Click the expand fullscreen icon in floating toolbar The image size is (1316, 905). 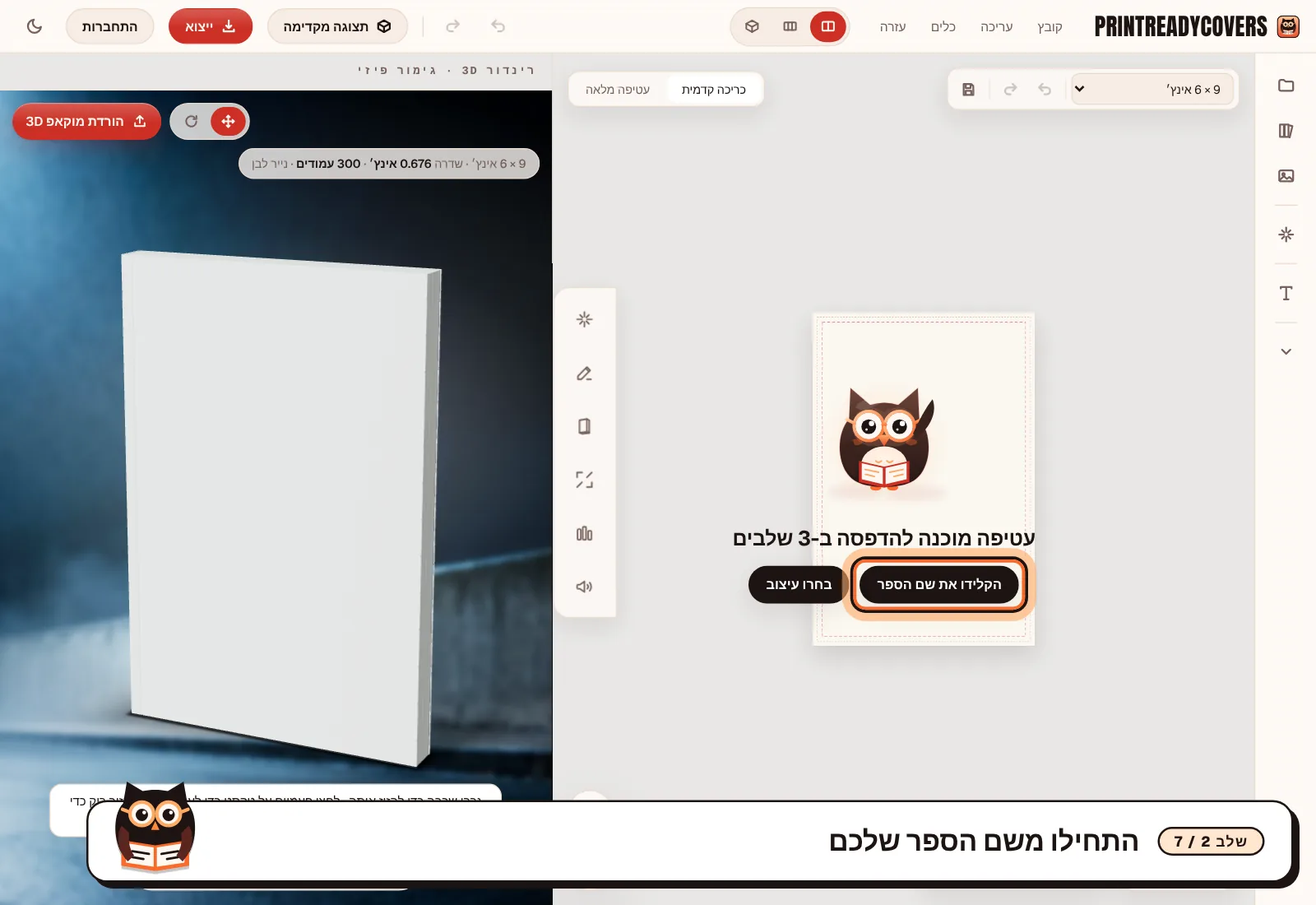point(584,480)
